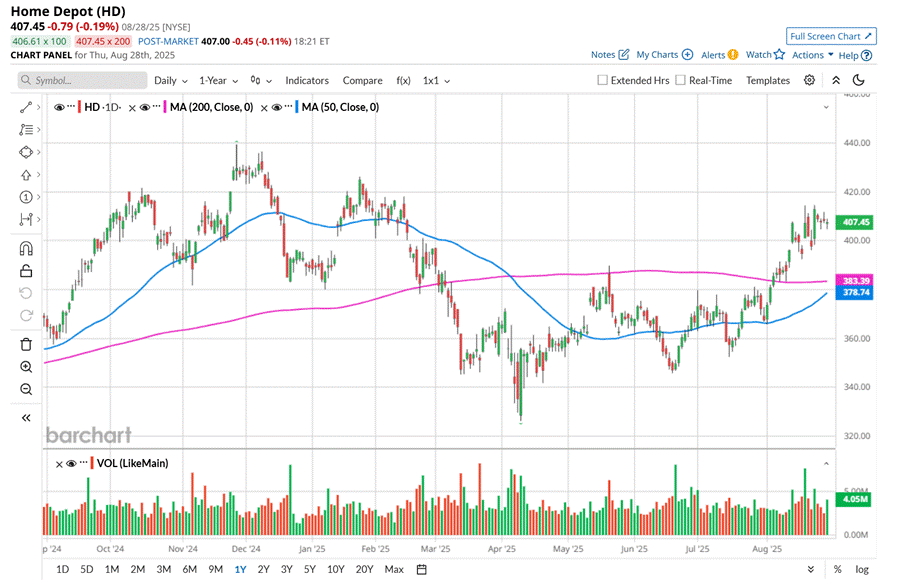Open chart settings gear

point(809,80)
